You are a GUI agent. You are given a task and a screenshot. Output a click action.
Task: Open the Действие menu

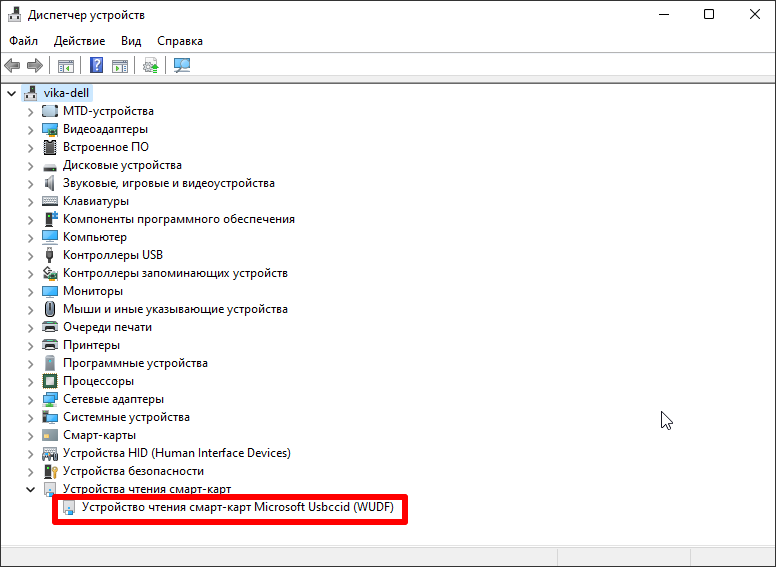point(79,41)
